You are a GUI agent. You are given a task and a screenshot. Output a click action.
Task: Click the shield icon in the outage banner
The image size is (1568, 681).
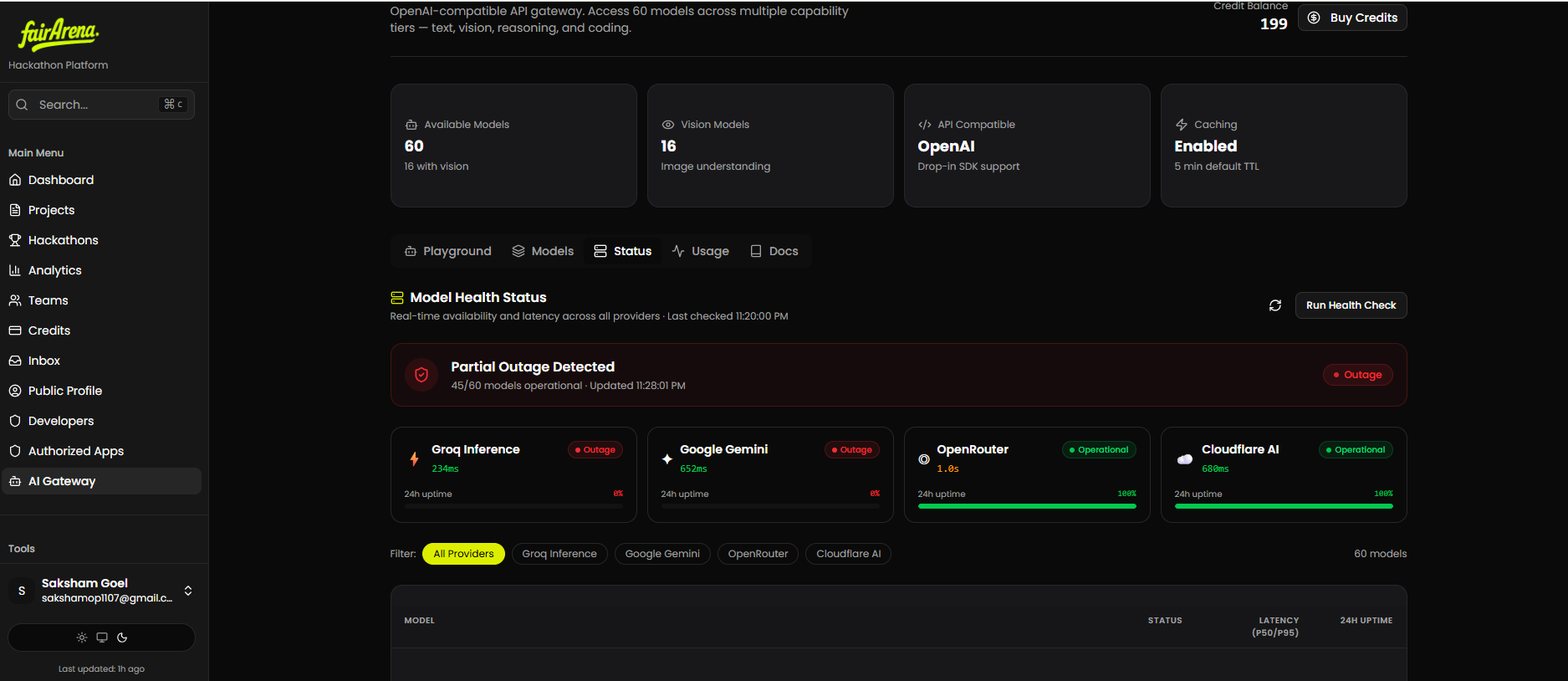(421, 375)
